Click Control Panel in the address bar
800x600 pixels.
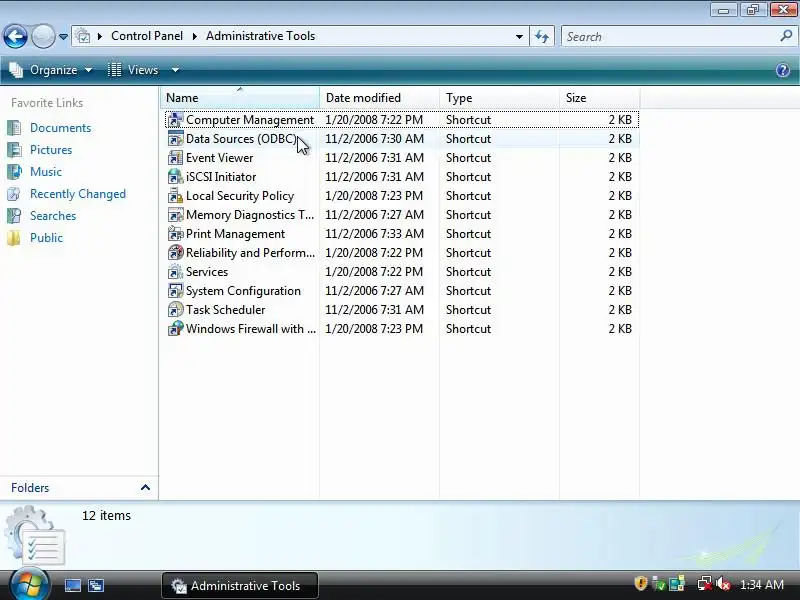tap(147, 36)
